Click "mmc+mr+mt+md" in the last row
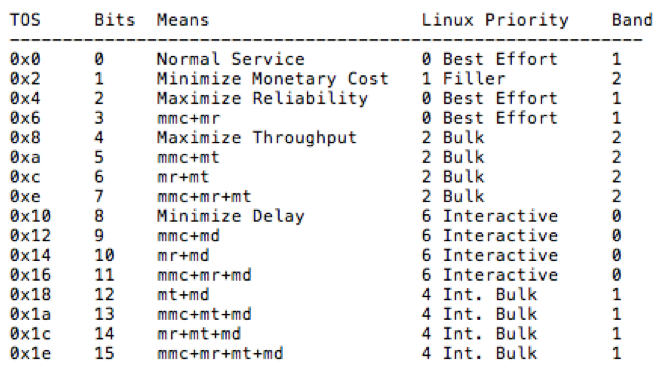The width and height of the screenshot is (672, 379). 220,354
